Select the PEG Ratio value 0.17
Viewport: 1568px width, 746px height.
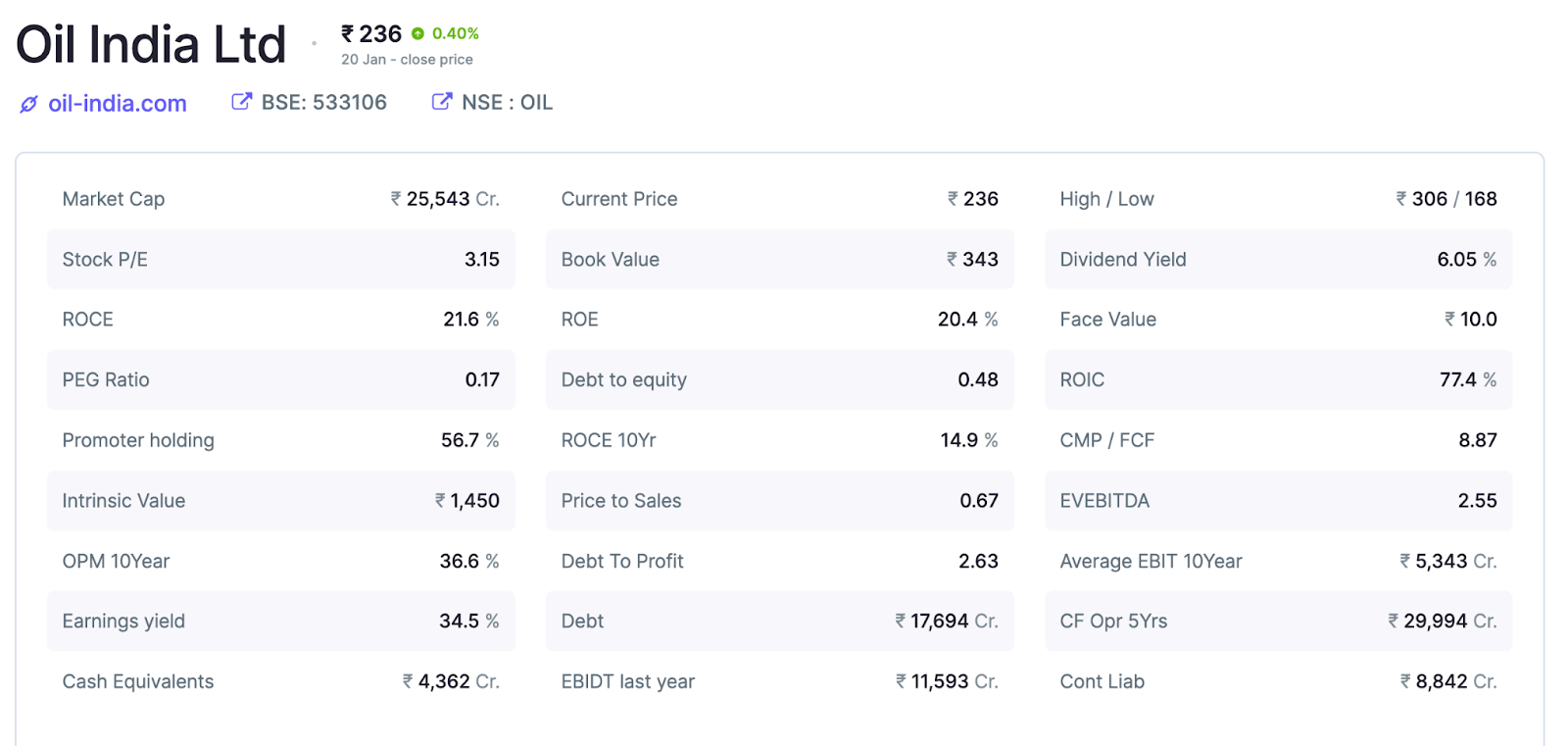[482, 380]
